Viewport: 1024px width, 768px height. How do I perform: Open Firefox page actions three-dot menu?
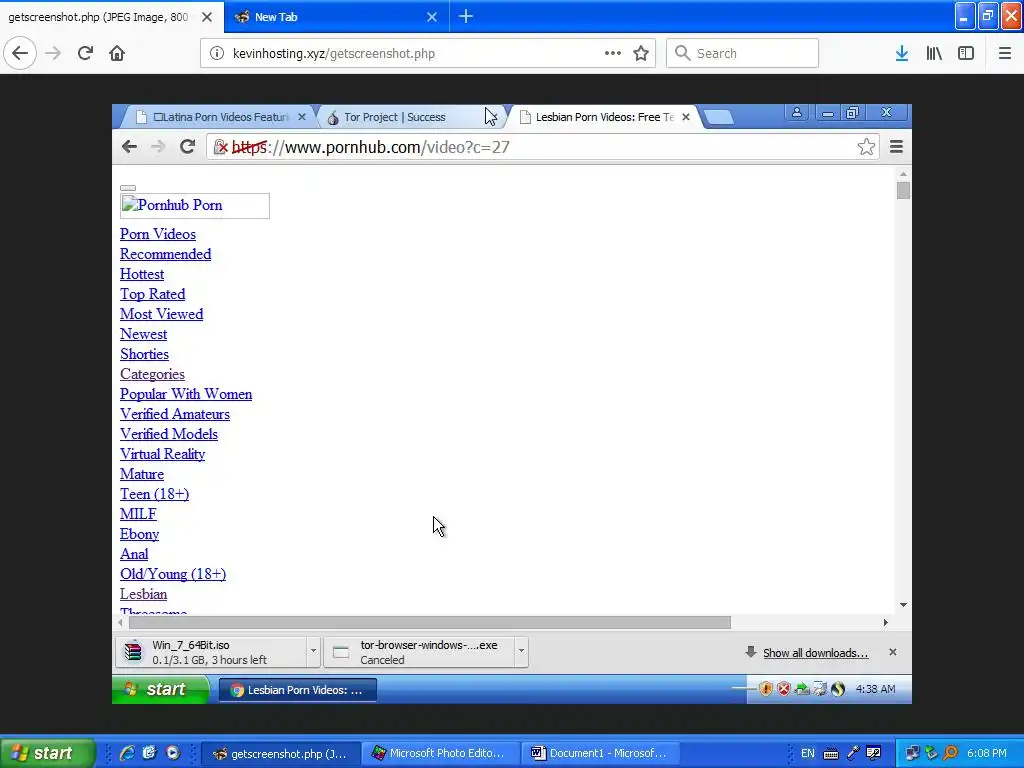coord(613,54)
